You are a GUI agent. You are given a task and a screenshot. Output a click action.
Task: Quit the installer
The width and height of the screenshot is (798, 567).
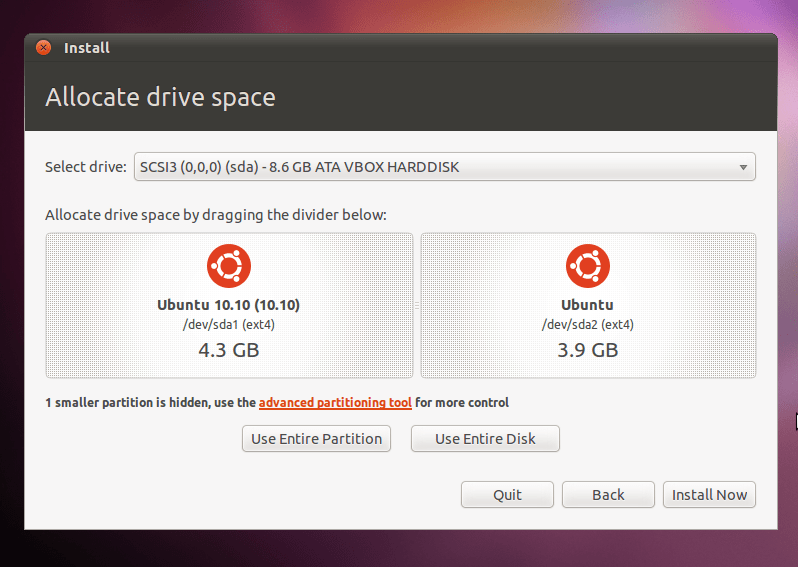tap(507, 495)
